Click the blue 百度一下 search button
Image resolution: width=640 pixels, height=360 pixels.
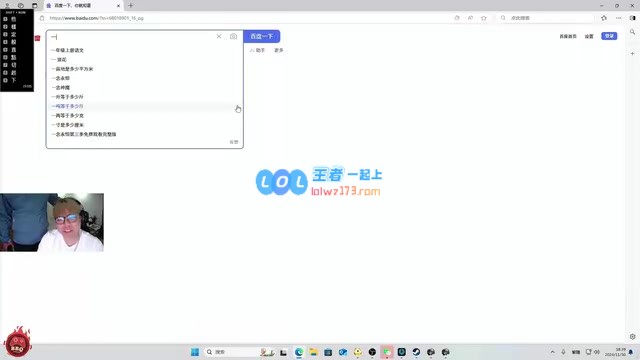coord(262,36)
